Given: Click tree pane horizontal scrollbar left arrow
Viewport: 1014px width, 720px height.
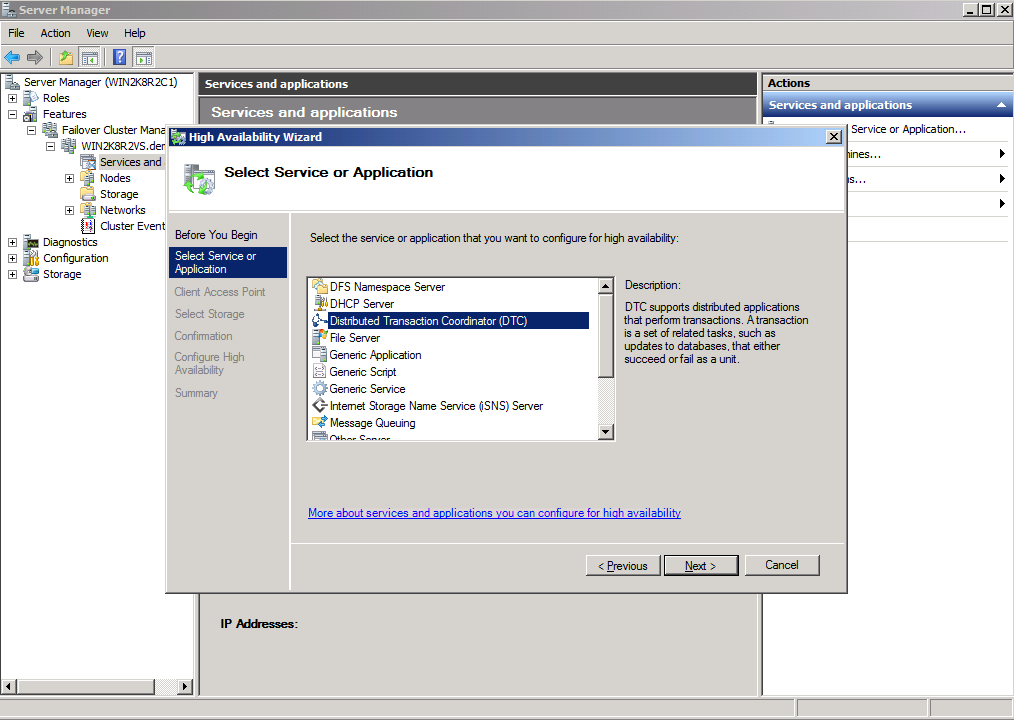Looking at the screenshot, I should (8, 686).
